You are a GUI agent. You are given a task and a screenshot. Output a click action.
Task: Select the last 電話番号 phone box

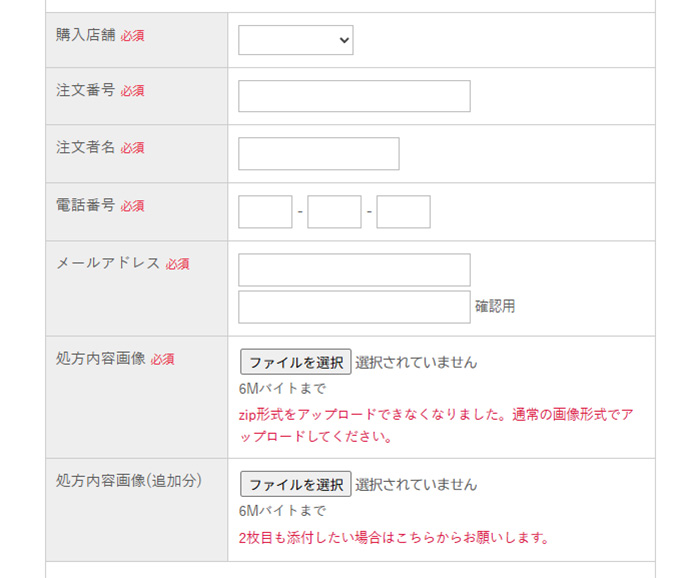(404, 212)
